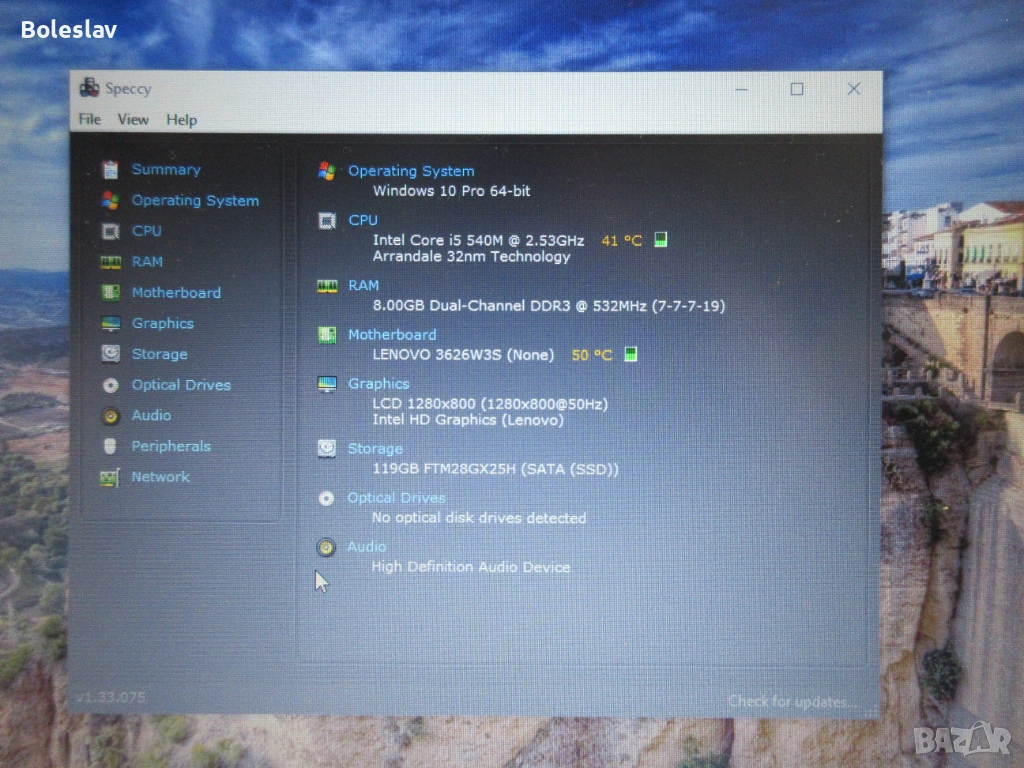Click the Summary icon in sidebar
This screenshot has height=768, width=1024.
[x=110, y=170]
